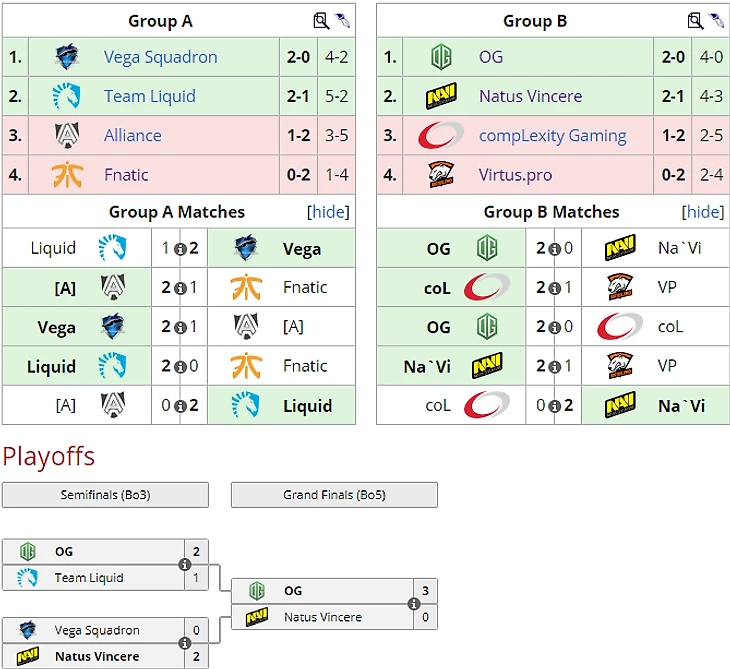Image resolution: width=730 pixels, height=669 pixels.
Task: Click Fnatic logo in Group A standings
Action: [x=67, y=175]
